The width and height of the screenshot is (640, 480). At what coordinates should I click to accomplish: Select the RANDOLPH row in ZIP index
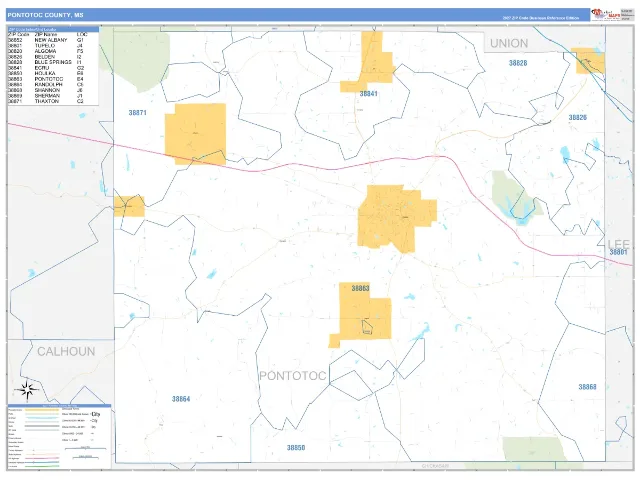click(x=46, y=84)
